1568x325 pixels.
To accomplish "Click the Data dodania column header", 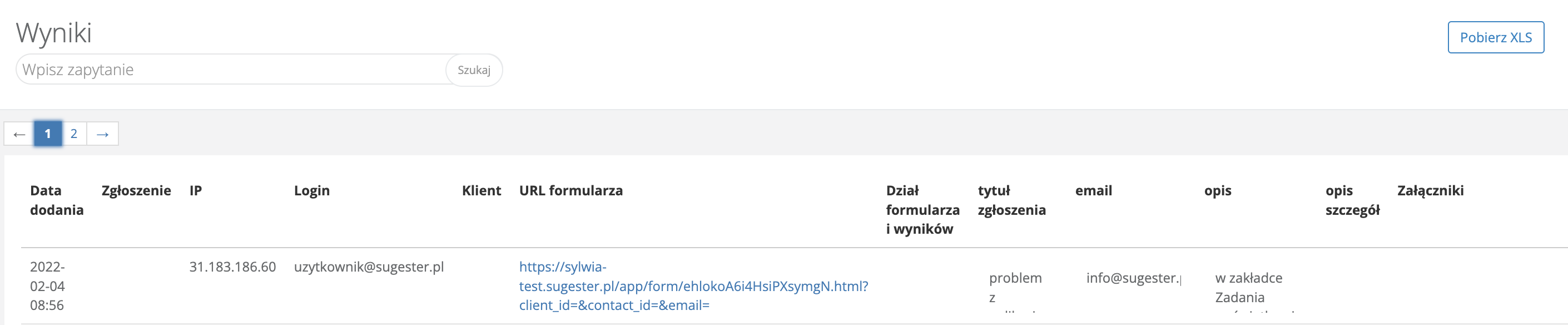I will (56, 200).
